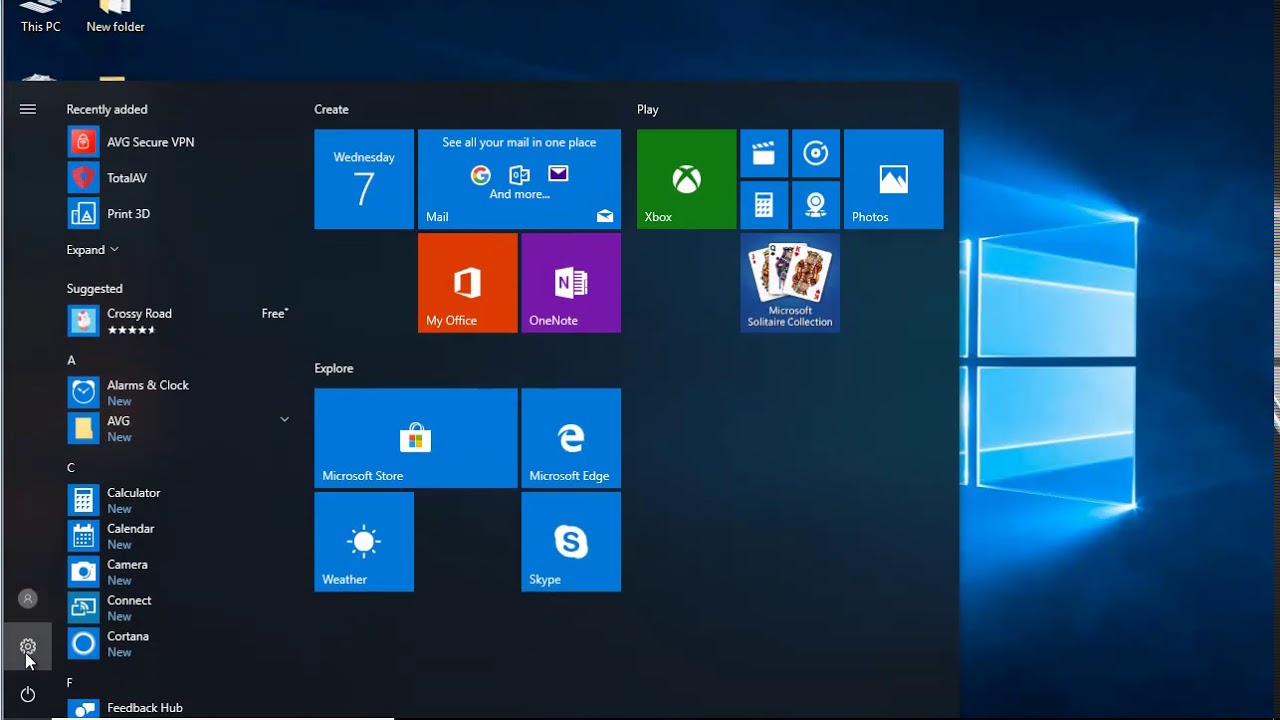Open Alarms & Clock app

[x=179, y=392]
